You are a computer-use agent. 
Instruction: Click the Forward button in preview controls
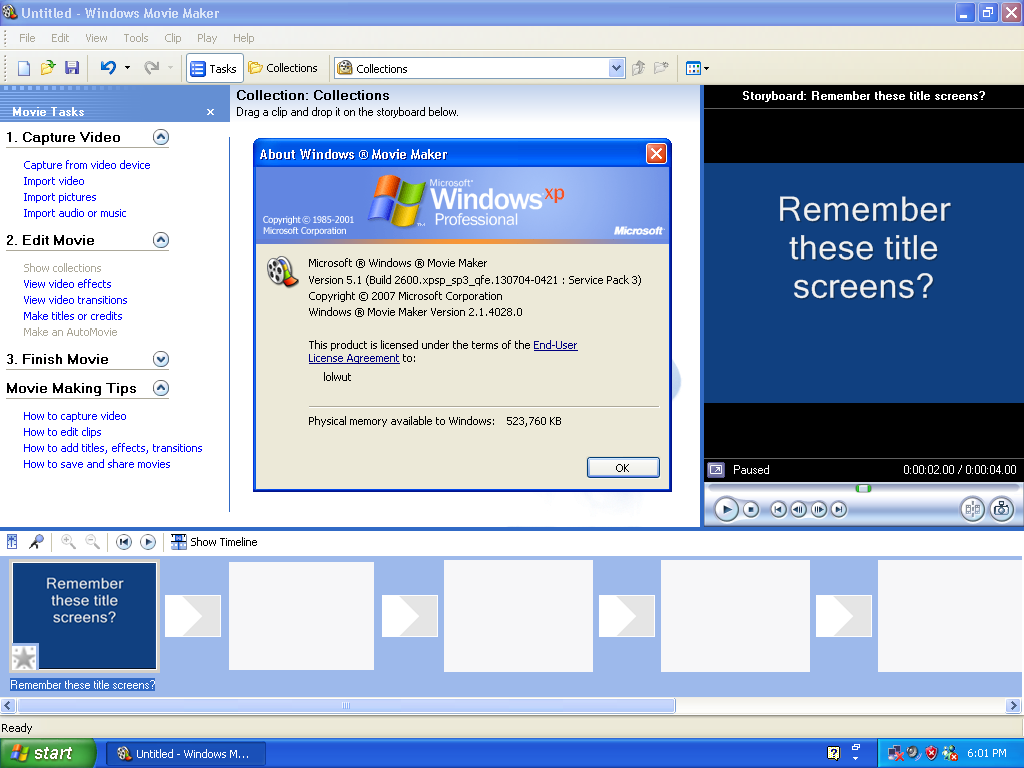tap(839, 509)
